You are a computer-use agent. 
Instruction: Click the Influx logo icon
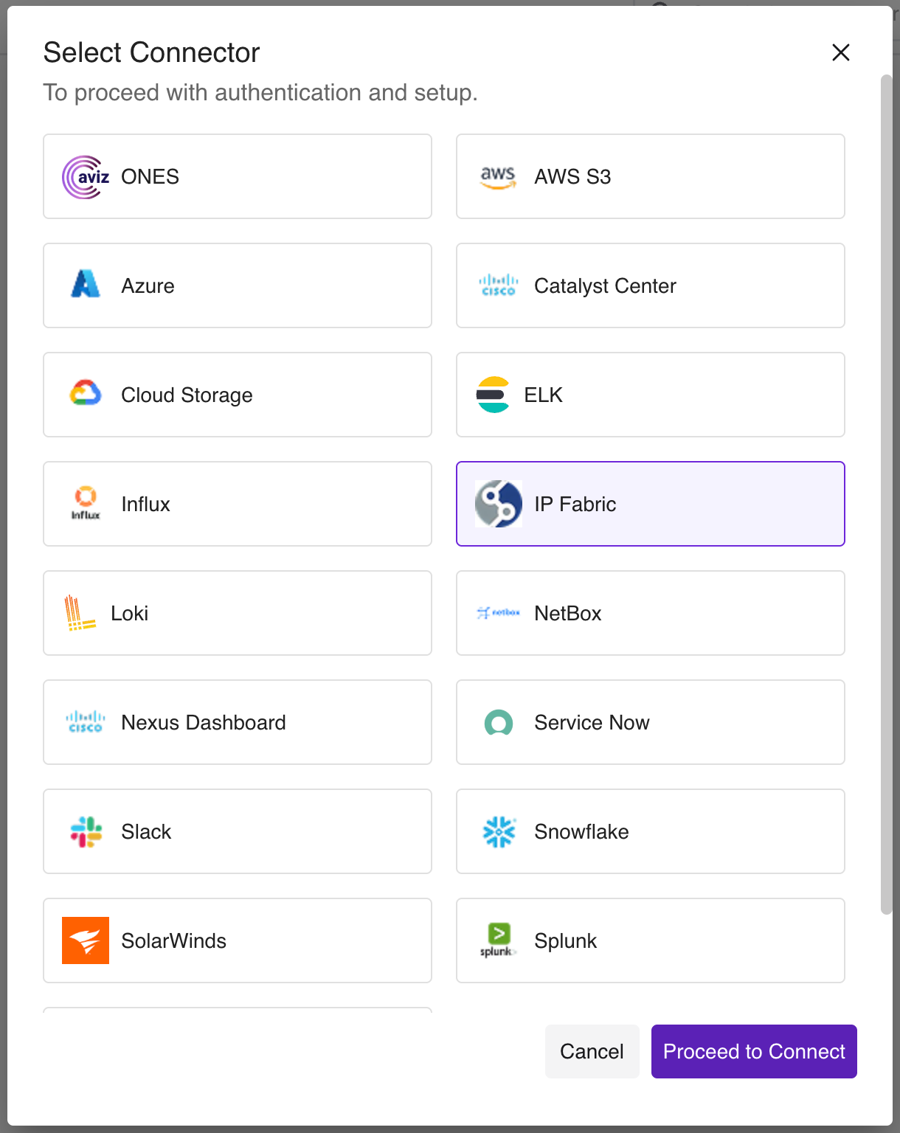point(85,504)
